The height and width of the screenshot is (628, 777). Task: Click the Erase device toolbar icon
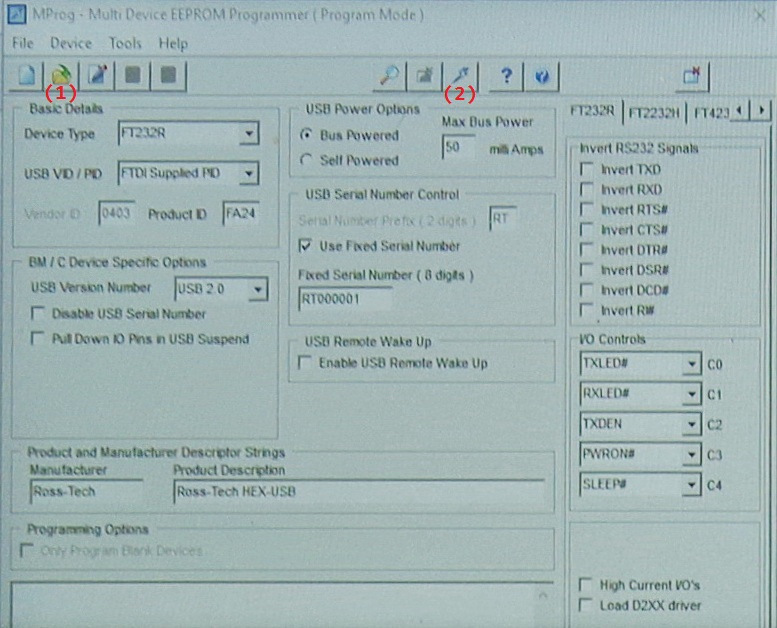[x=425, y=76]
